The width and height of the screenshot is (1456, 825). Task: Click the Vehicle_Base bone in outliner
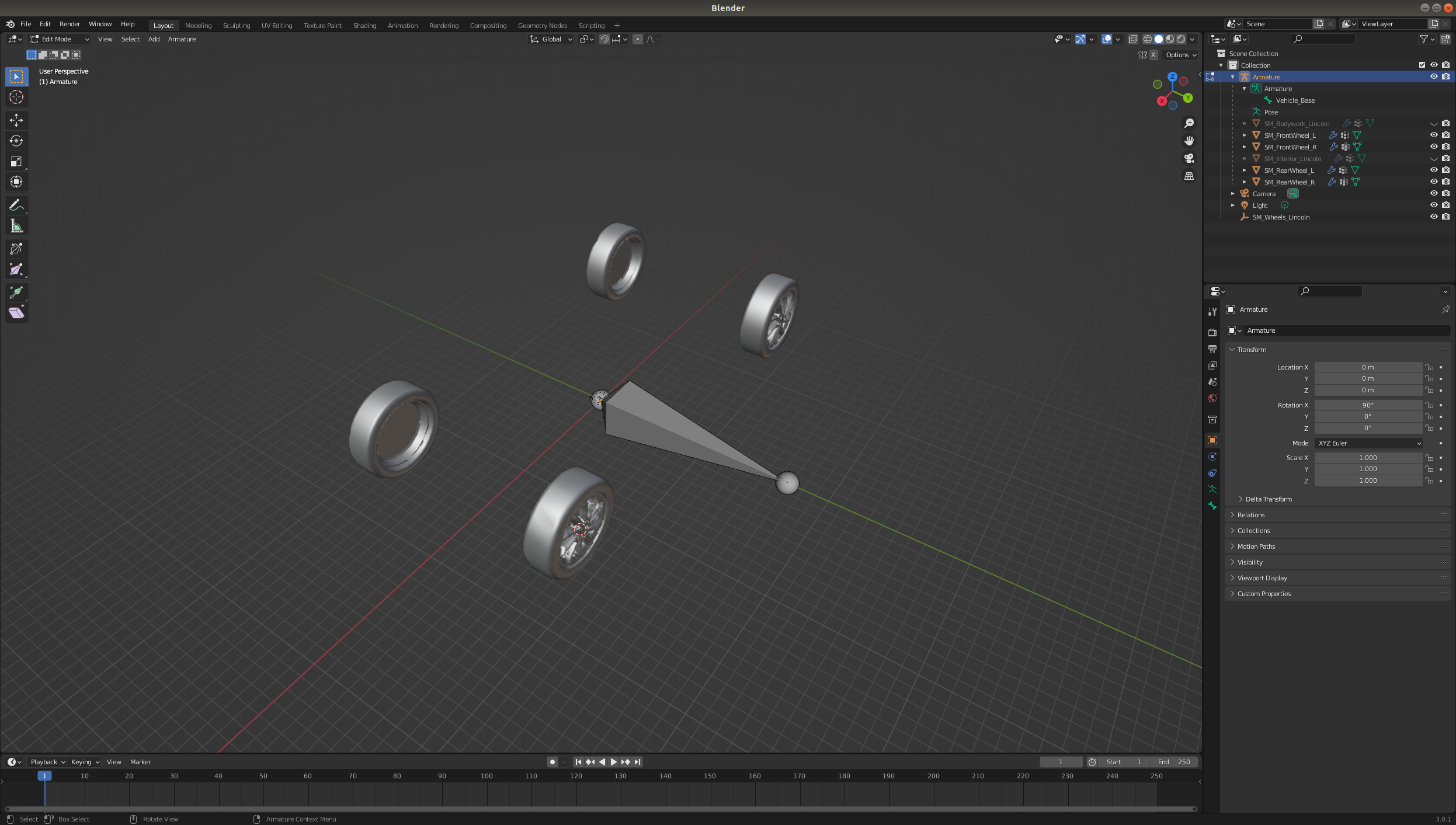(1294, 100)
